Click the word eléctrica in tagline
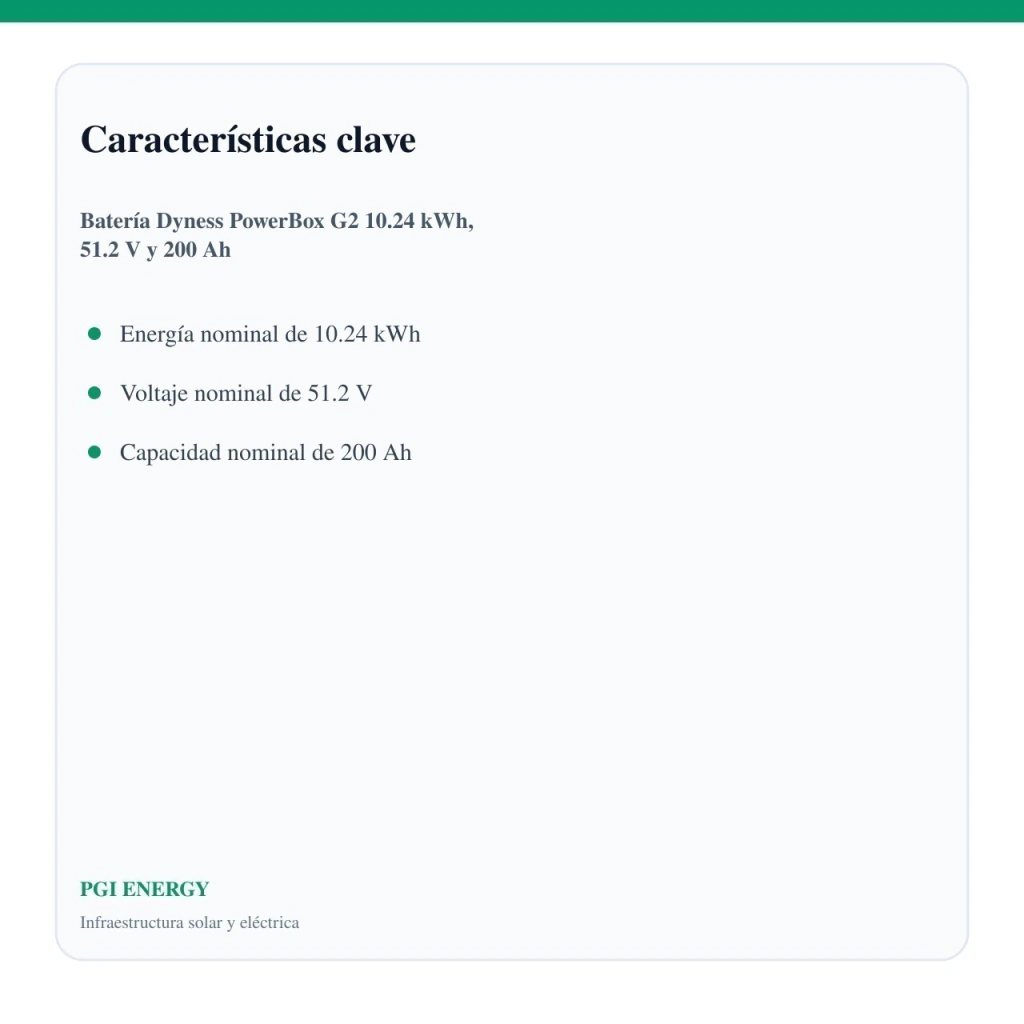This screenshot has height=1024, width=1024. pyautogui.click(x=269, y=922)
